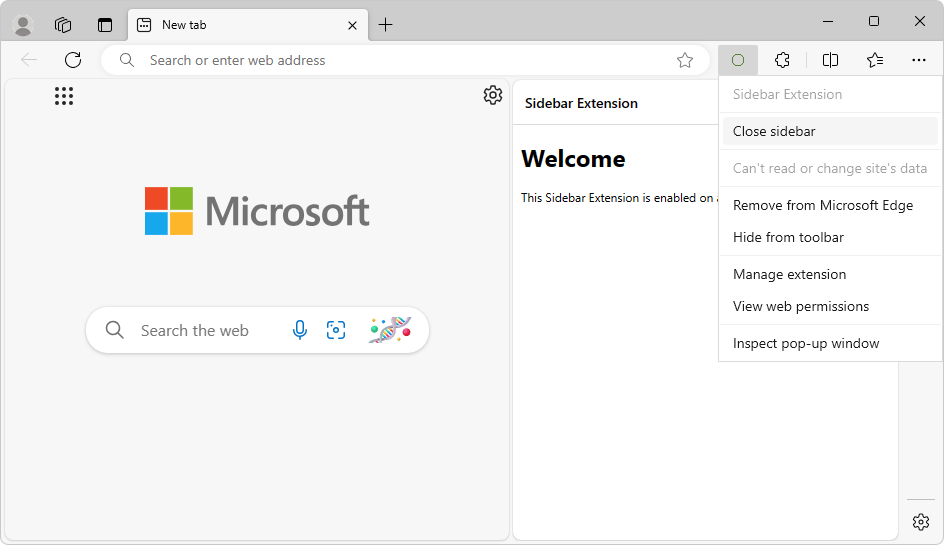The width and height of the screenshot is (944, 545).
Task: Close the New tab tab
Action: pyautogui.click(x=352, y=25)
